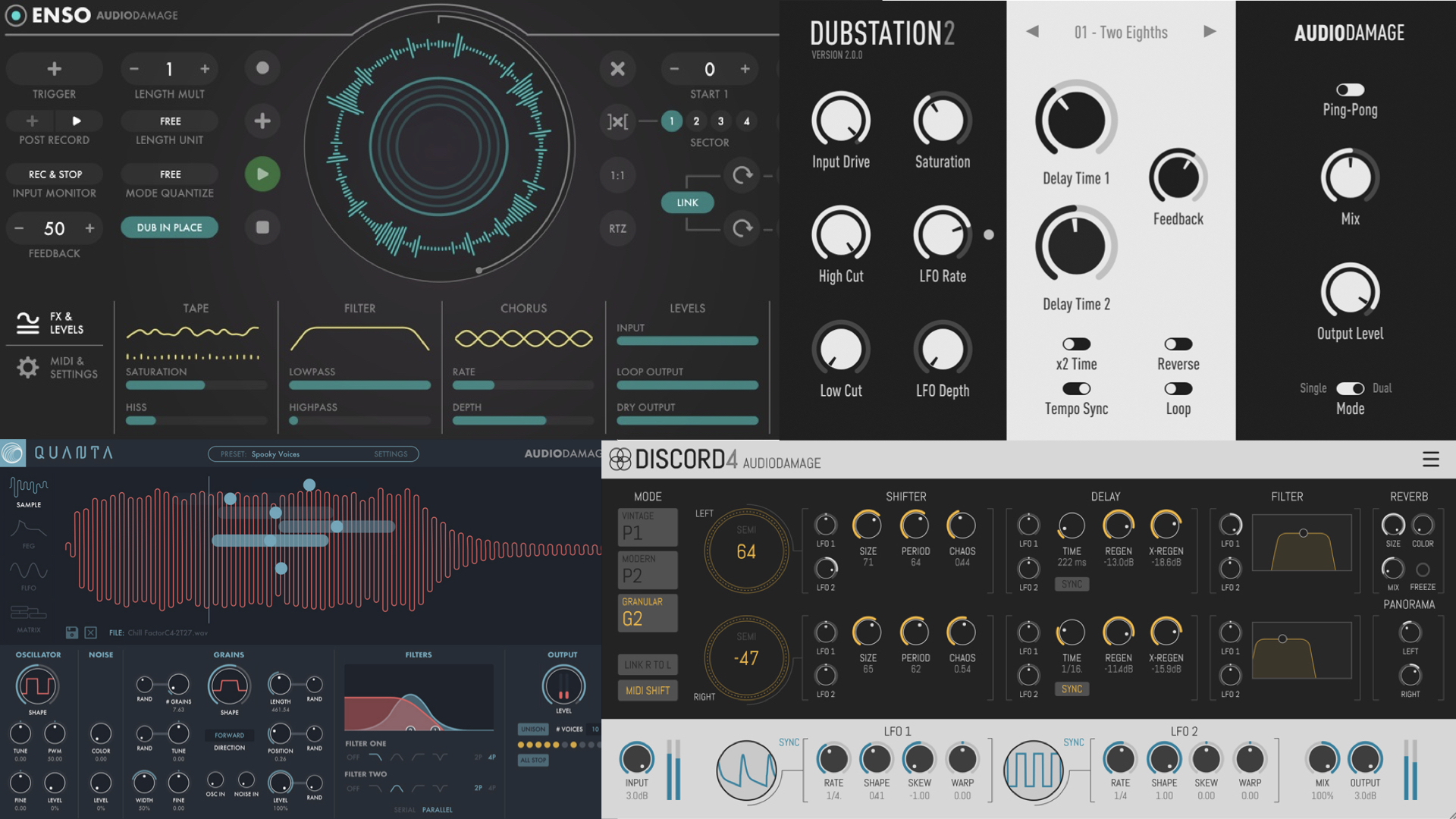Toggle the Ping-Pong switch
The image size is (1456, 819).
[x=1350, y=90]
